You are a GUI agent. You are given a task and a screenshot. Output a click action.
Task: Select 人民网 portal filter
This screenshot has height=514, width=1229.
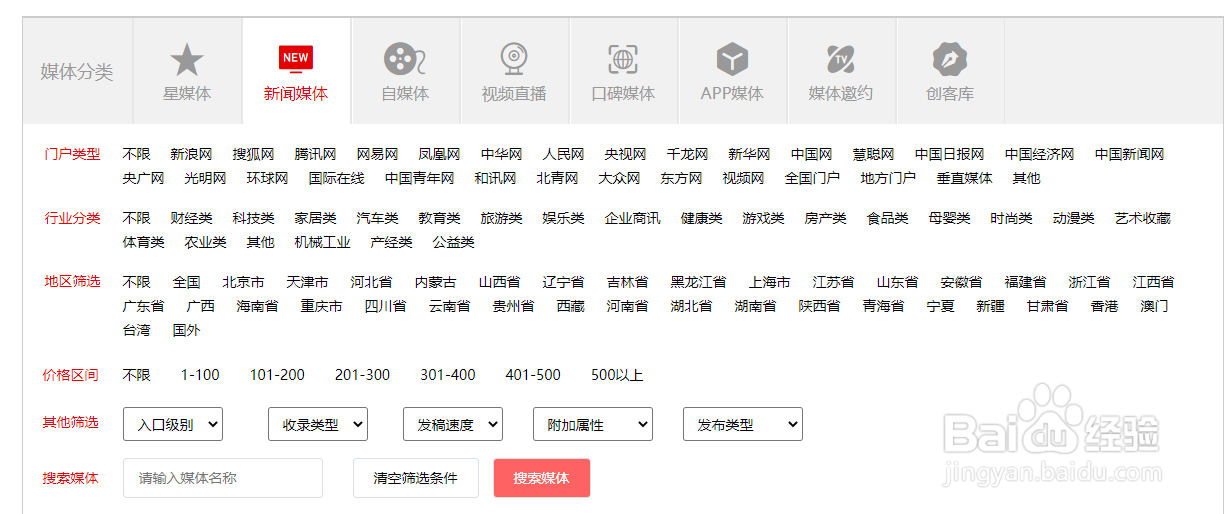click(x=563, y=154)
